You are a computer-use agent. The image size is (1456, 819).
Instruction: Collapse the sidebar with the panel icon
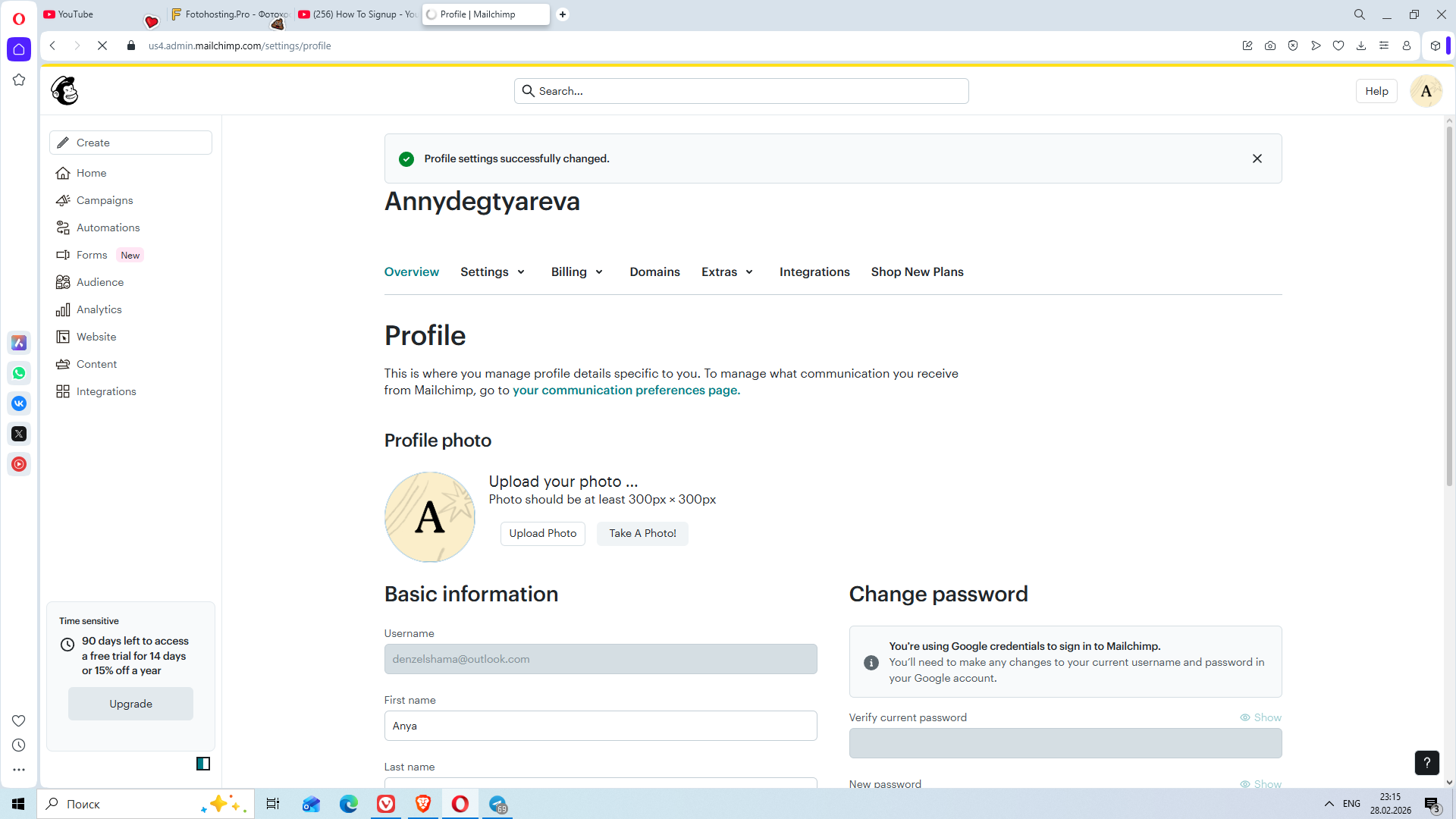tap(202, 764)
